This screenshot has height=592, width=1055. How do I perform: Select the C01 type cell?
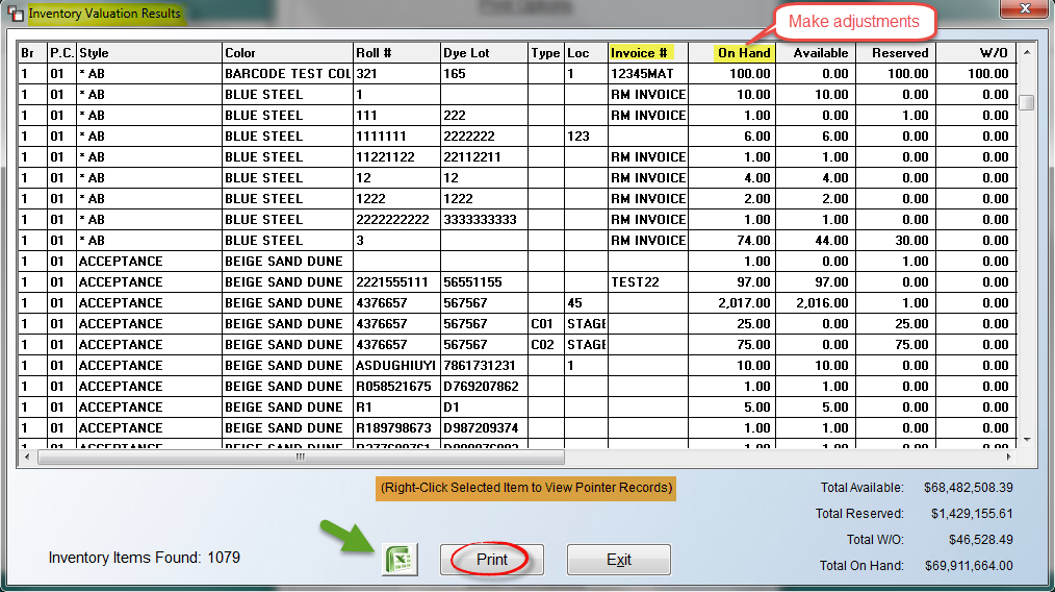[546, 324]
